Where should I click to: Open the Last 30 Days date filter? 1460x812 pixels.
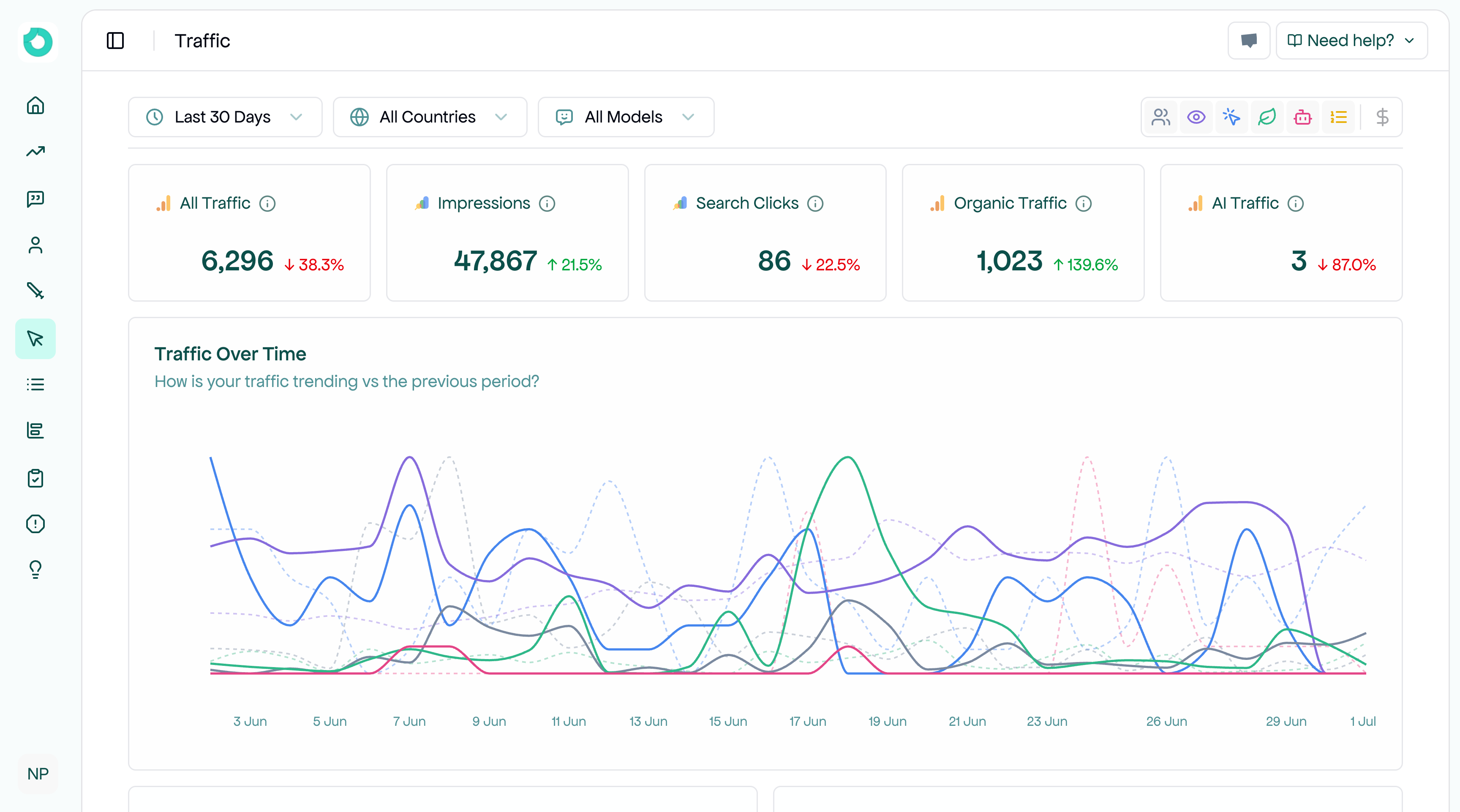(x=225, y=117)
